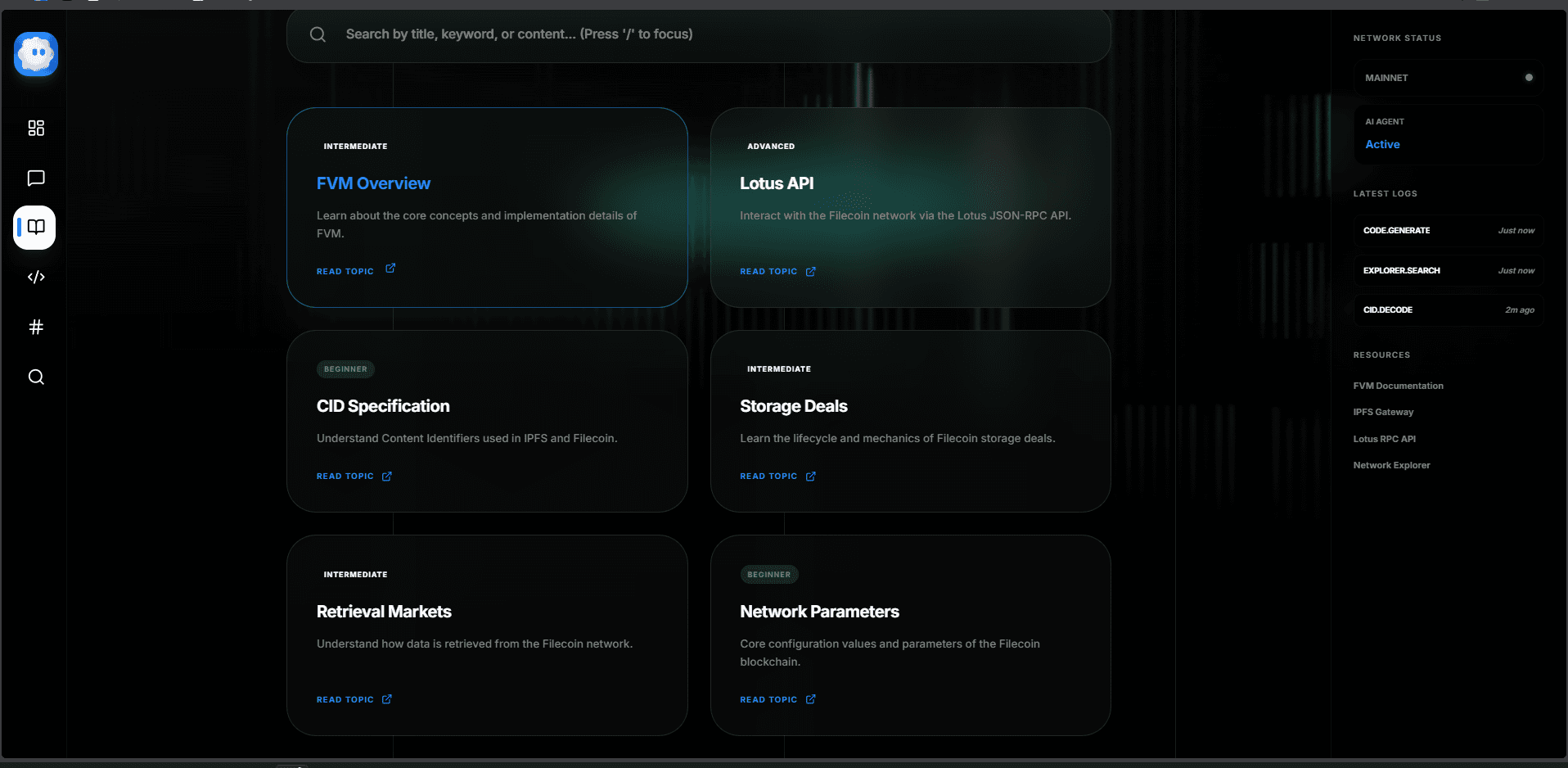Screen dimensions: 1568x768
Task: Click the NETWORK STATUS section heading
Action: coord(1397,38)
